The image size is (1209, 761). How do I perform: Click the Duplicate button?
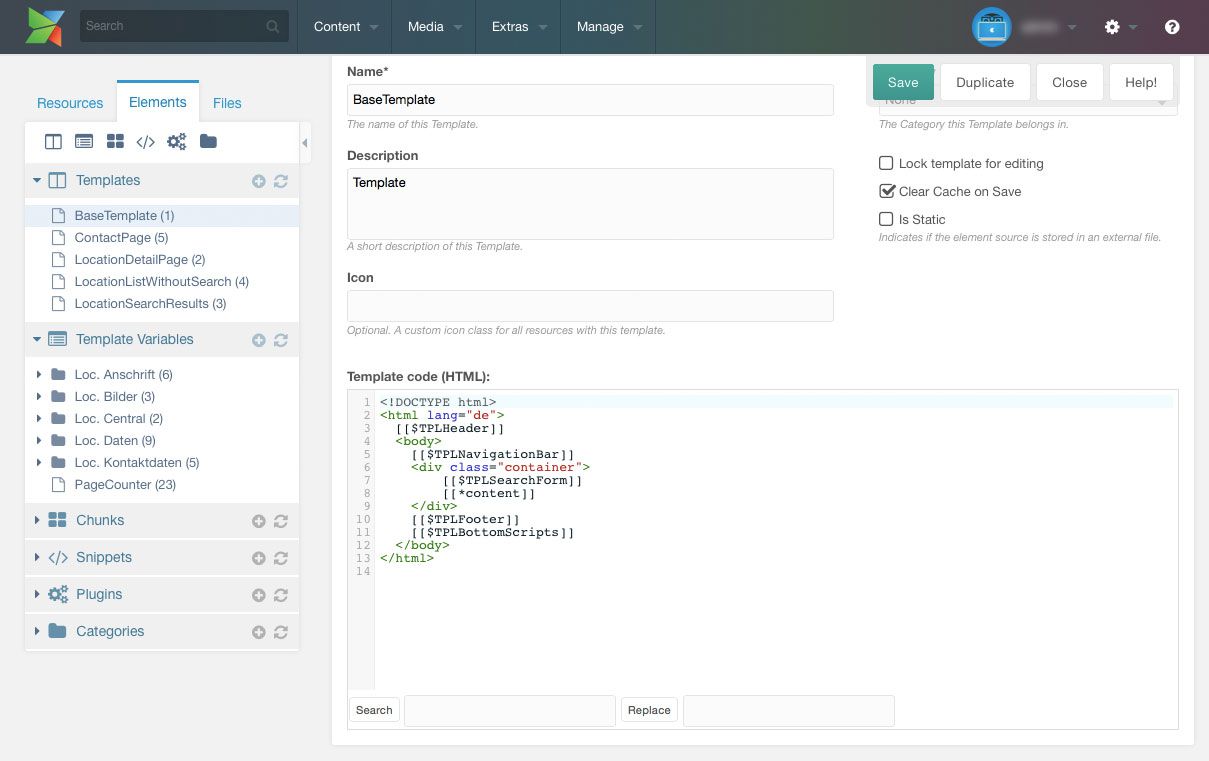tap(985, 83)
